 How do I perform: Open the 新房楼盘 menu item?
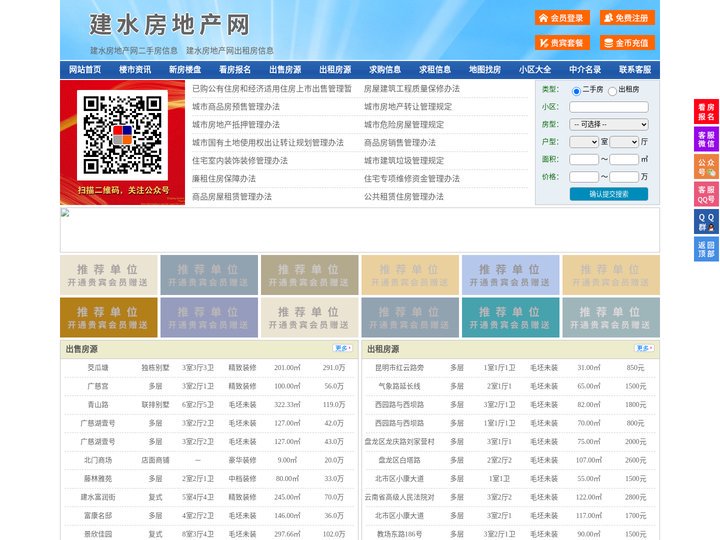point(185,70)
